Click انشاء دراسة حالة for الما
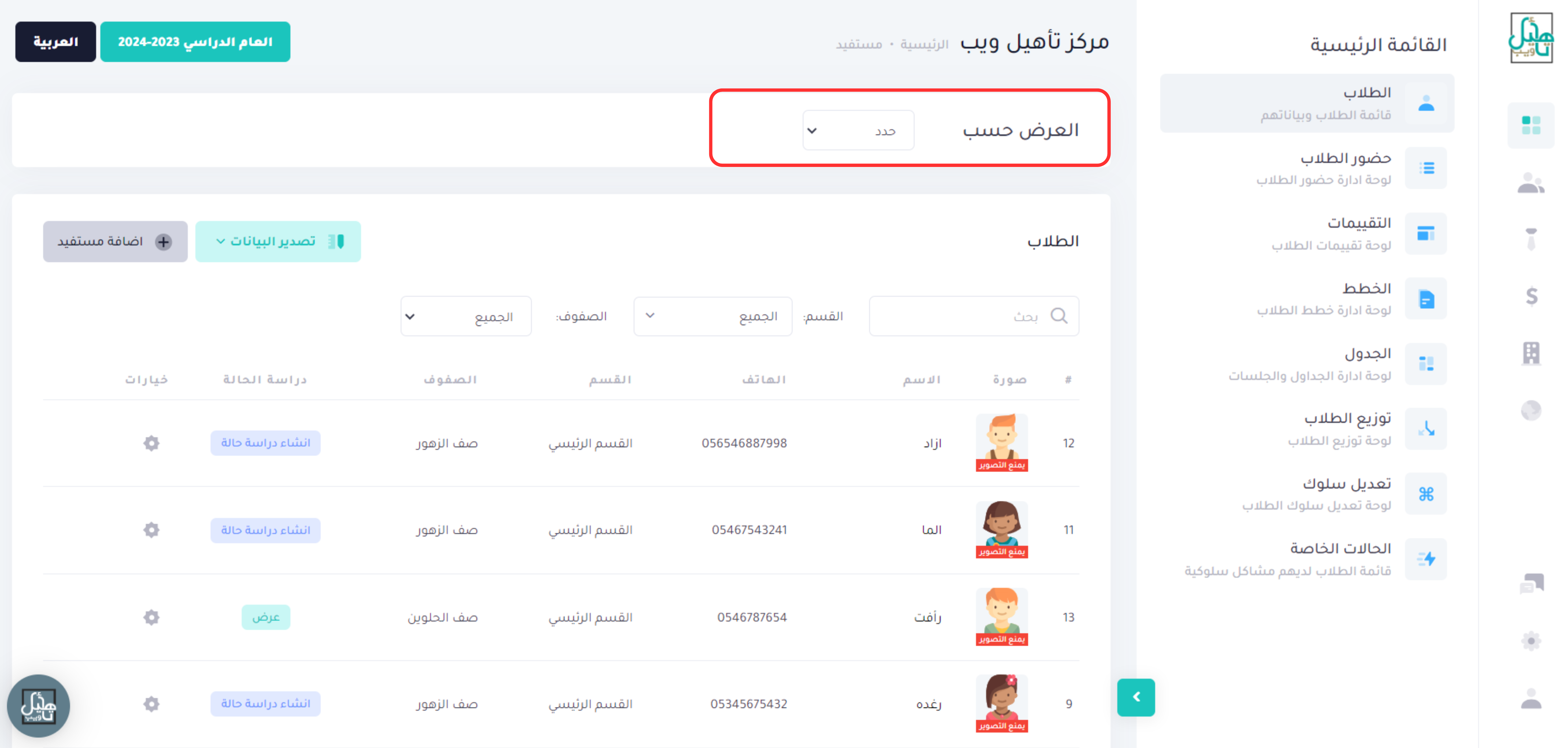1568x748 pixels. 265,530
